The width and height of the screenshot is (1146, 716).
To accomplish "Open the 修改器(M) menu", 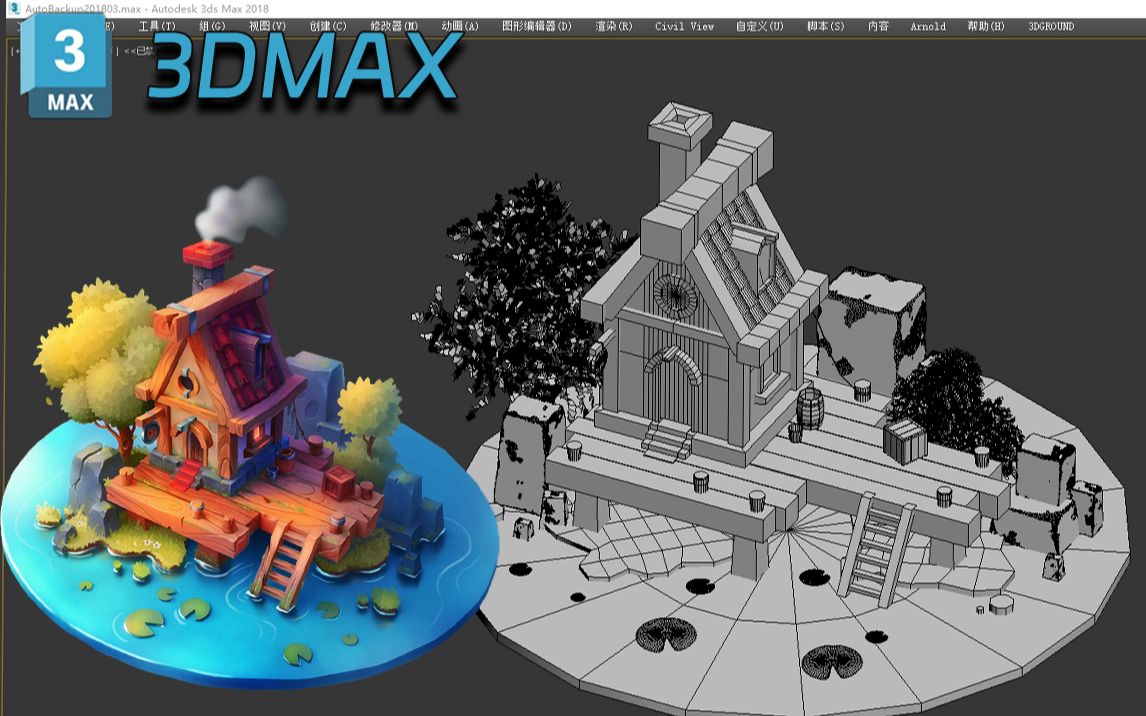I will coord(394,26).
